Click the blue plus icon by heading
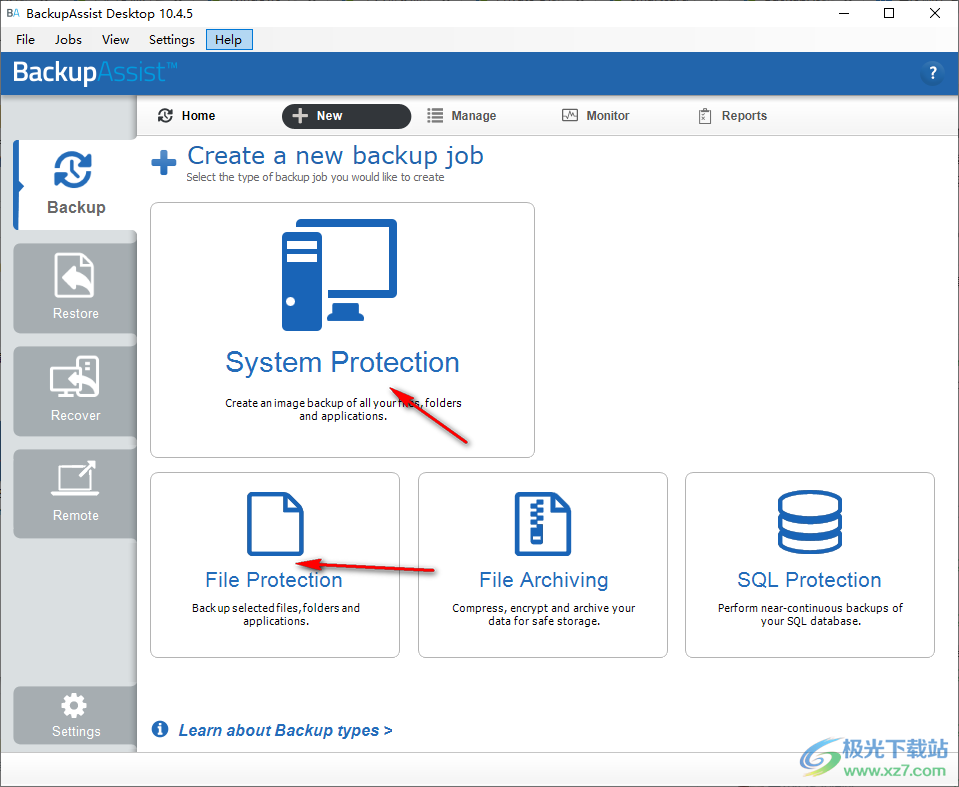Image resolution: width=959 pixels, height=787 pixels. [x=164, y=163]
